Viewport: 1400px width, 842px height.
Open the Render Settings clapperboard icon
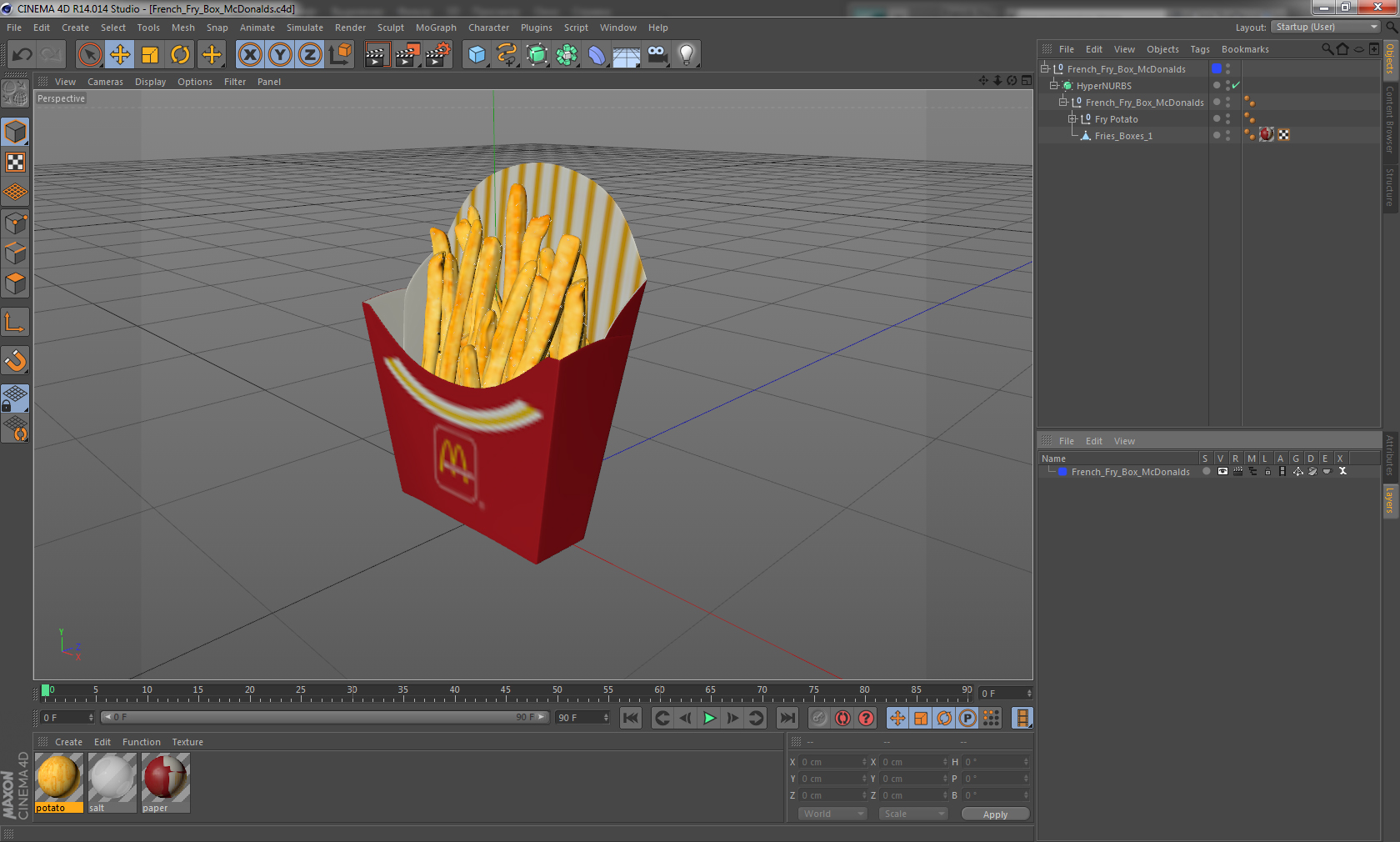pyautogui.click(x=437, y=55)
